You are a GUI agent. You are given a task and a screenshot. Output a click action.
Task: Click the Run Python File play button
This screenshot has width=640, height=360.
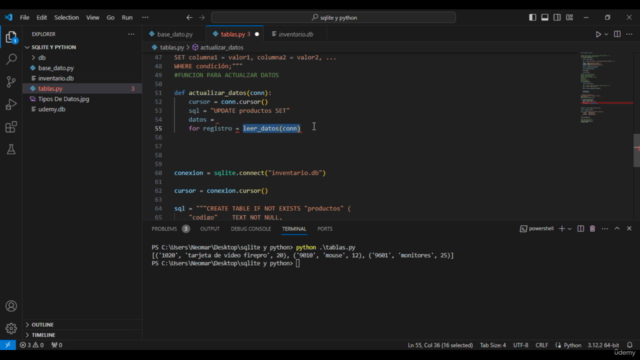click(x=598, y=34)
